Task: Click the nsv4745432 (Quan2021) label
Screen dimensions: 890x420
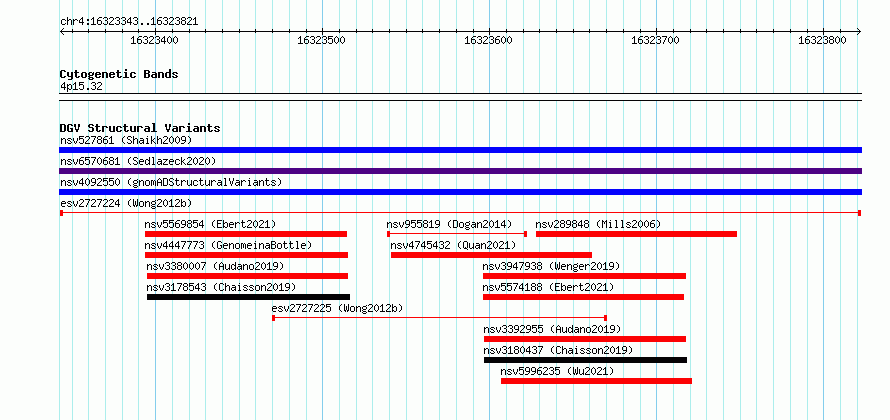Action: click(454, 245)
